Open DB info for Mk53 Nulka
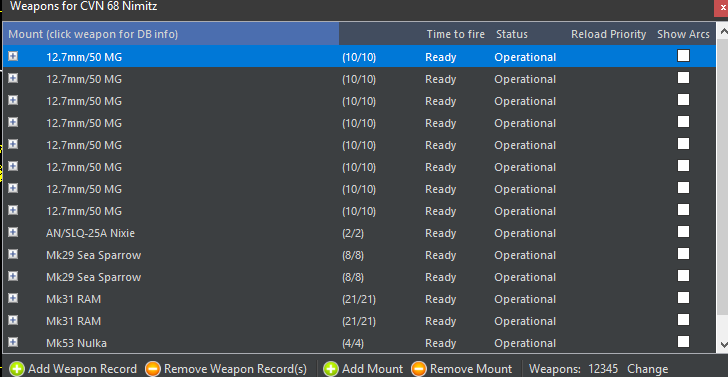 (x=76, y=343)
